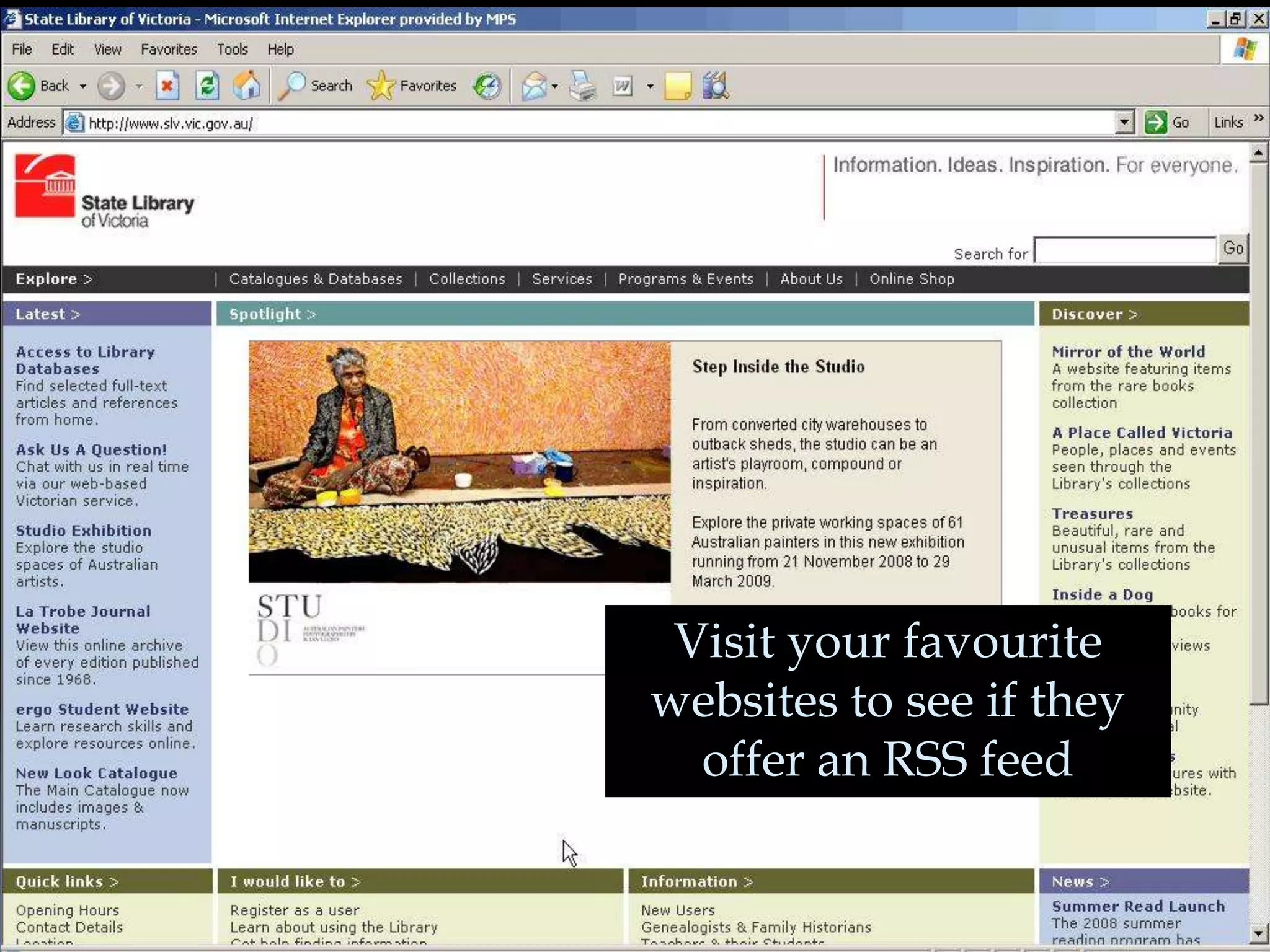
Task: Open the Edit menu
Action: (62, 49)
